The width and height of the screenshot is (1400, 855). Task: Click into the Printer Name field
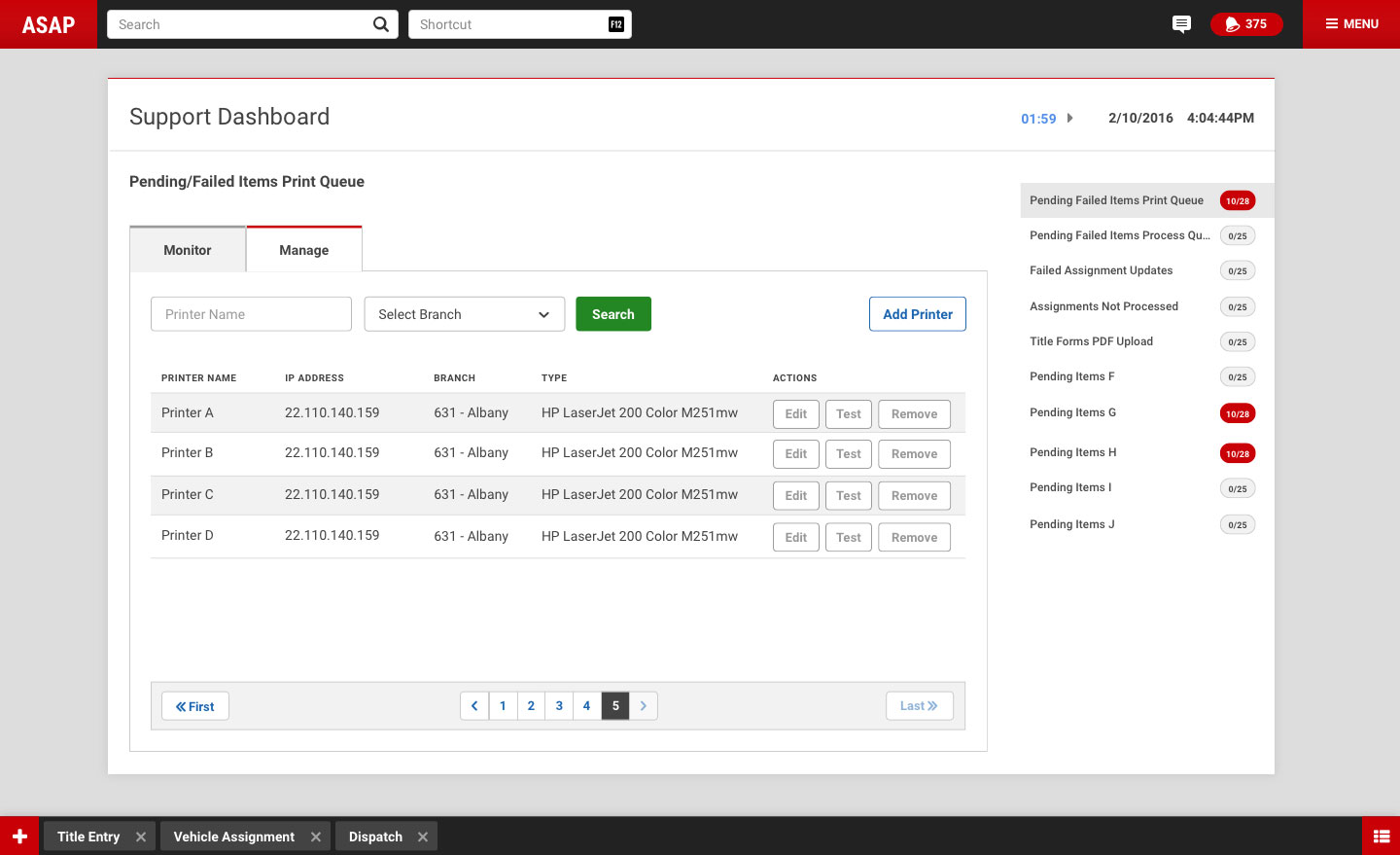click(x=251, y=314)
